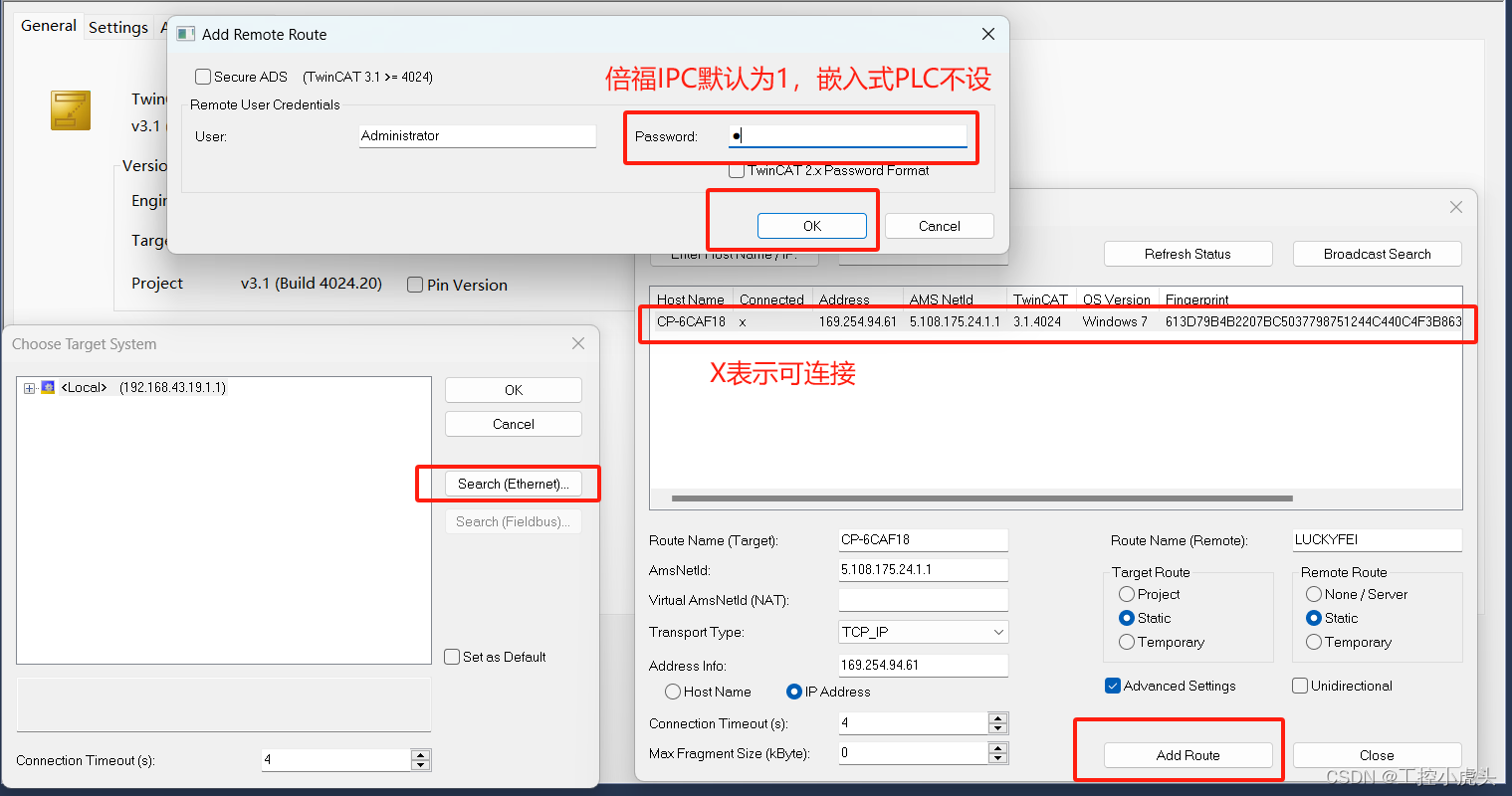Click the Virtual AmsNetId (NAT) field
1512x796 pixels.
pos(924,600)
